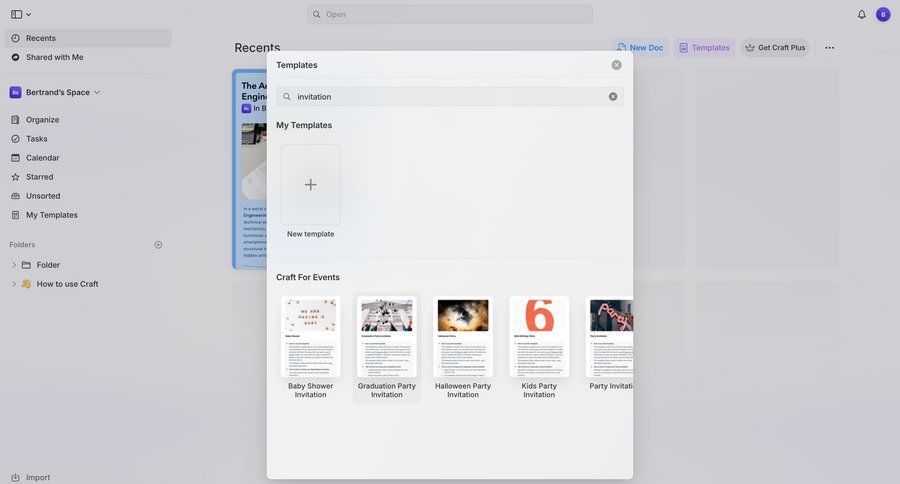The height and width of the screenshot is (484, 900).
Task: Open My Templates in sidebar
Action: click(x=52, y=215)
